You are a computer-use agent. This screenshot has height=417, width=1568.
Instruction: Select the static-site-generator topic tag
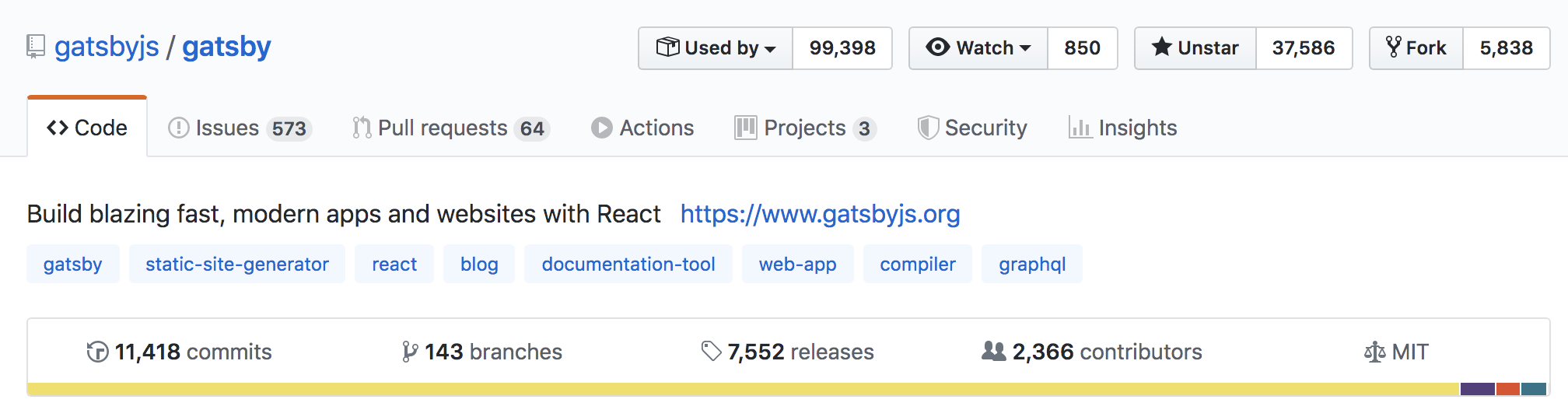click(x=237, y=265)
